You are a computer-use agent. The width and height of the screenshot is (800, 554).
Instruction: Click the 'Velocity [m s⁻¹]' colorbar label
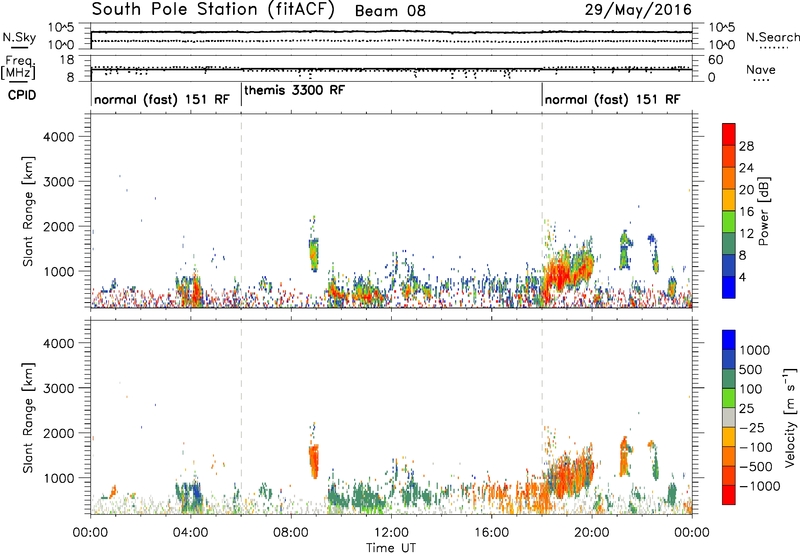(x=790, y=417)
